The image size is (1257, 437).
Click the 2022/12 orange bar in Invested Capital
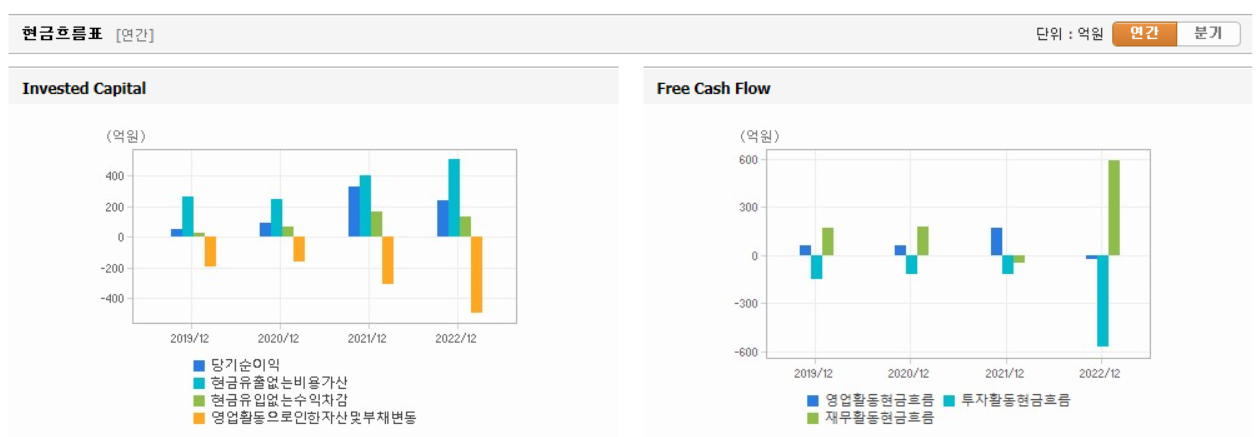pos(476,275)
